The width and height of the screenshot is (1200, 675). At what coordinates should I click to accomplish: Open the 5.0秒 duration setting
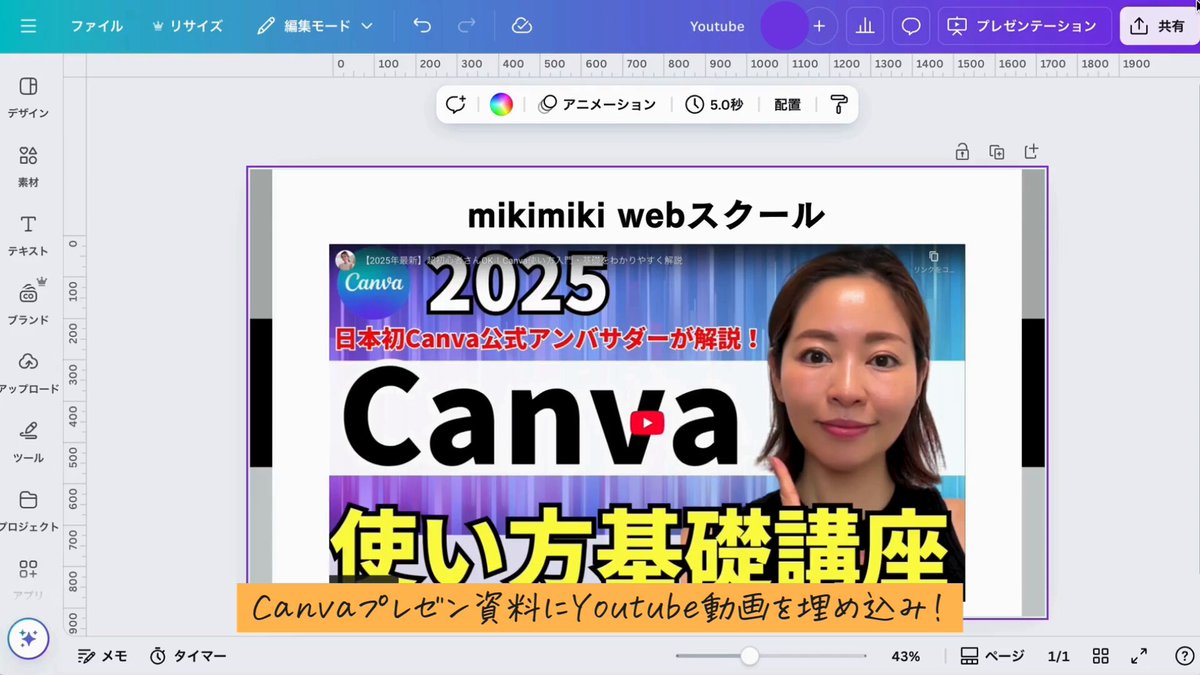[714, 103]
